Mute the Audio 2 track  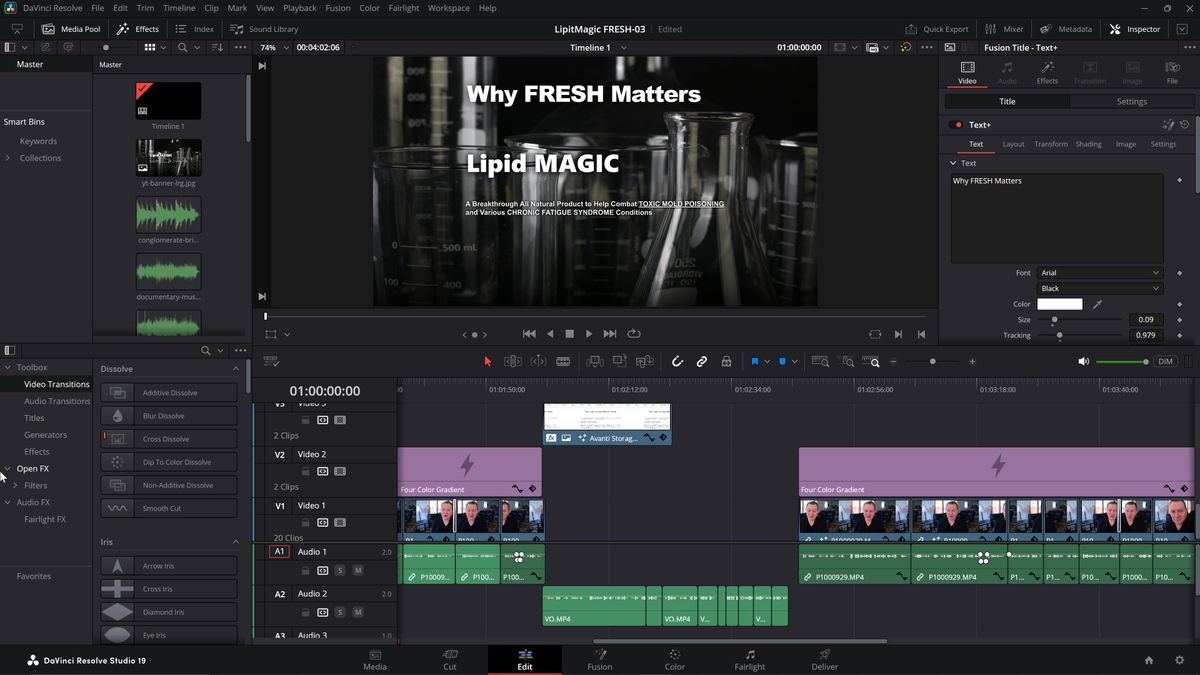point(358,612)
